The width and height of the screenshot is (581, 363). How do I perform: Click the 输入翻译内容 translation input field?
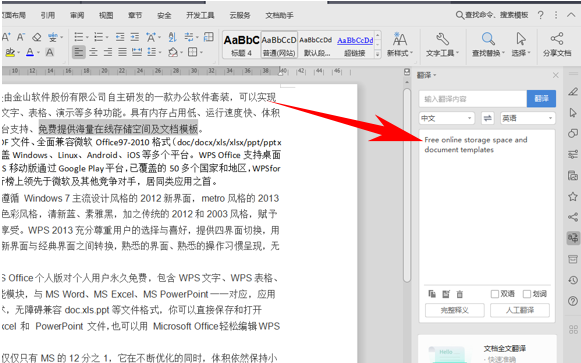pyautogui.click(x=473, y=99)
